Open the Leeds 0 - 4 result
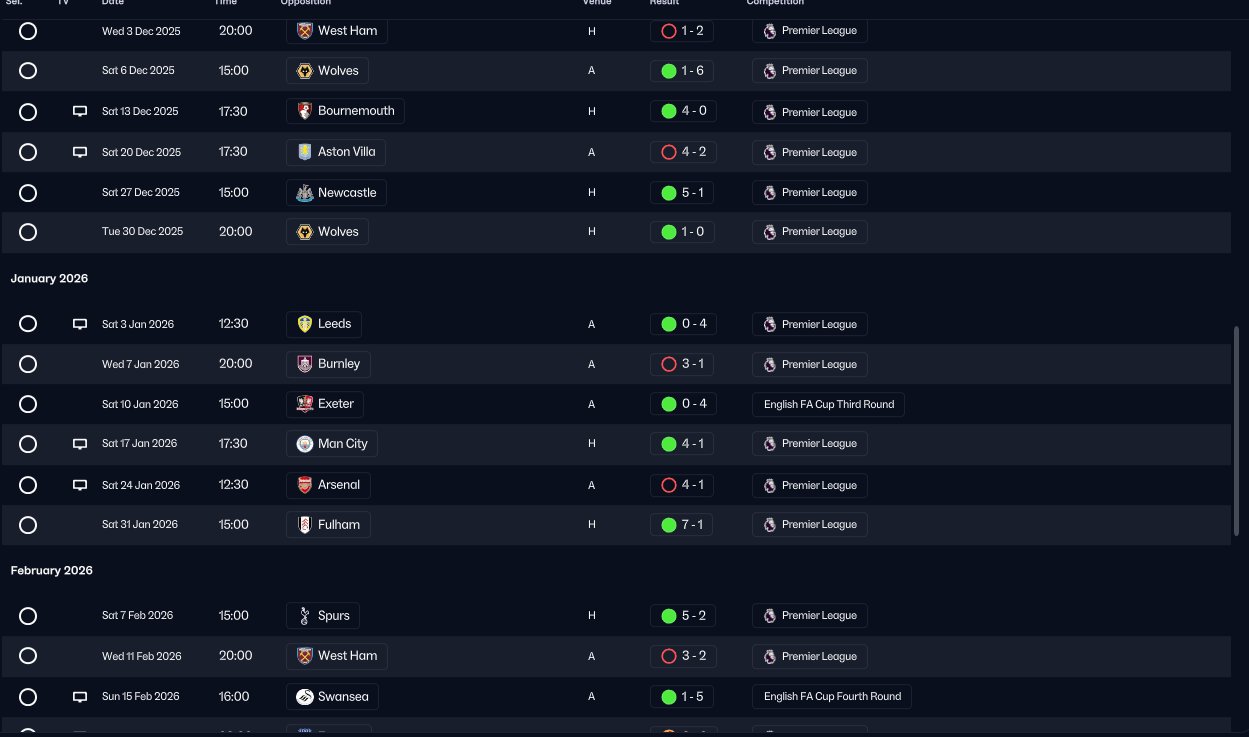The width and height of the screenshot is (1249, 737). pyautogui.click(x=683, y=324)
